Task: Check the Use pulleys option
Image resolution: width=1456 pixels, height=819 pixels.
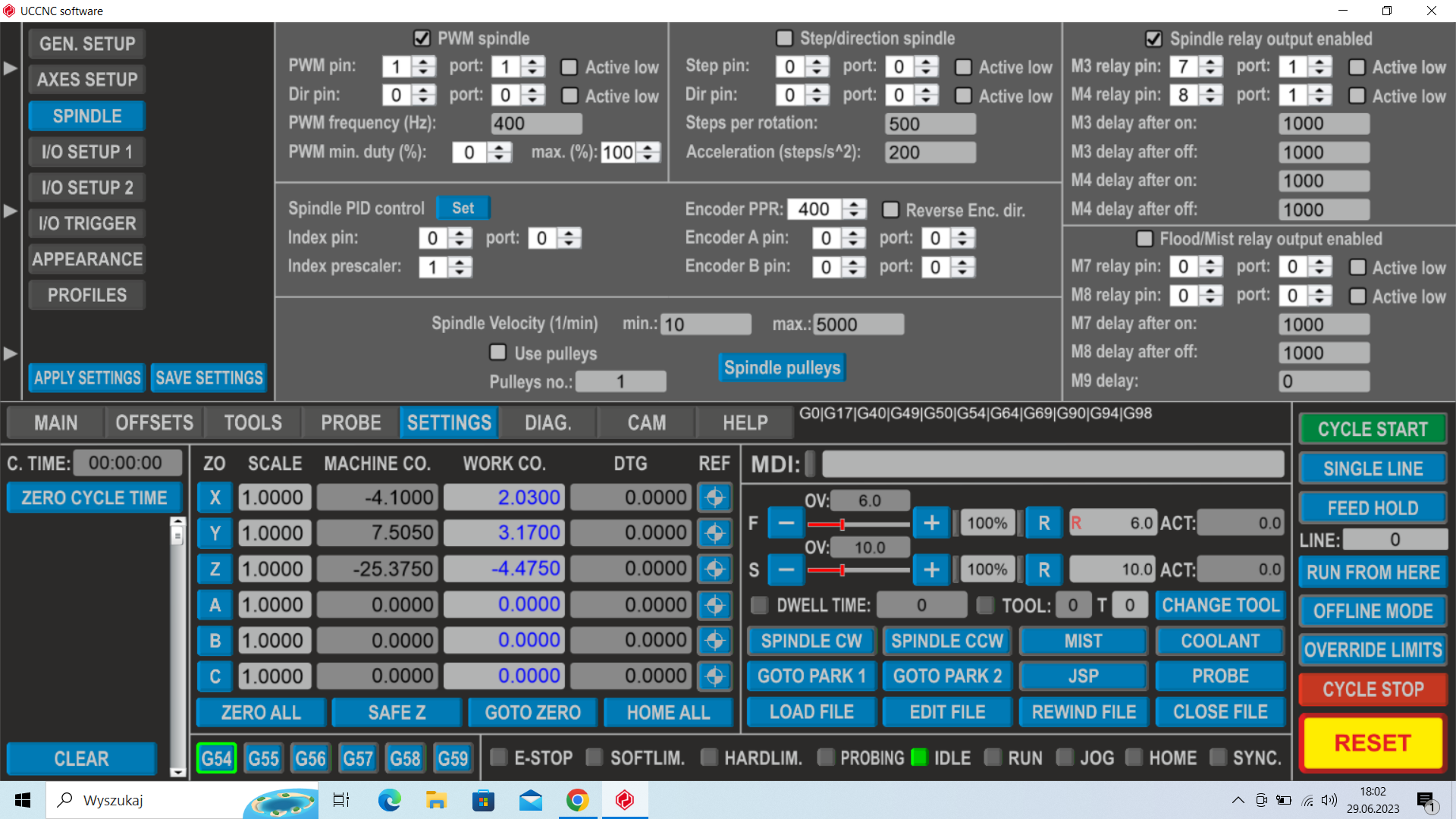Action: (497, 353)
